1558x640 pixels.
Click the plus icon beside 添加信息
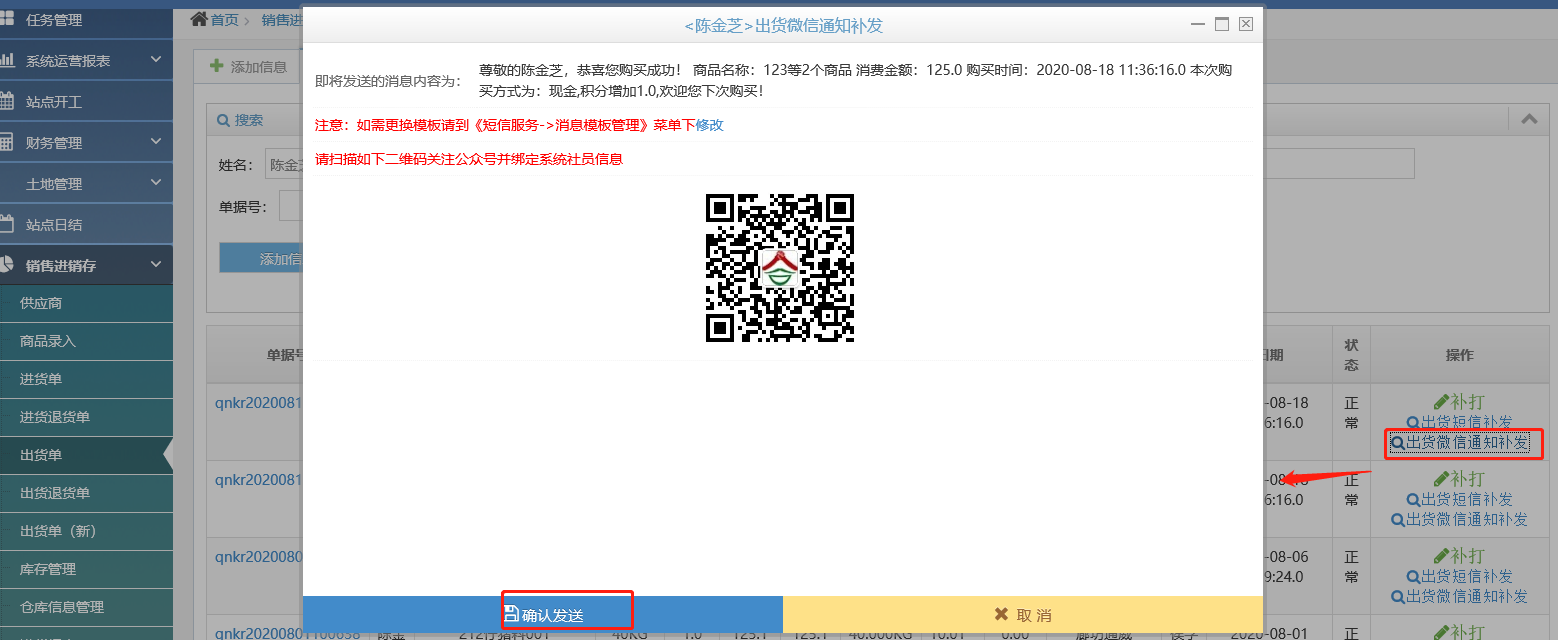216,66
